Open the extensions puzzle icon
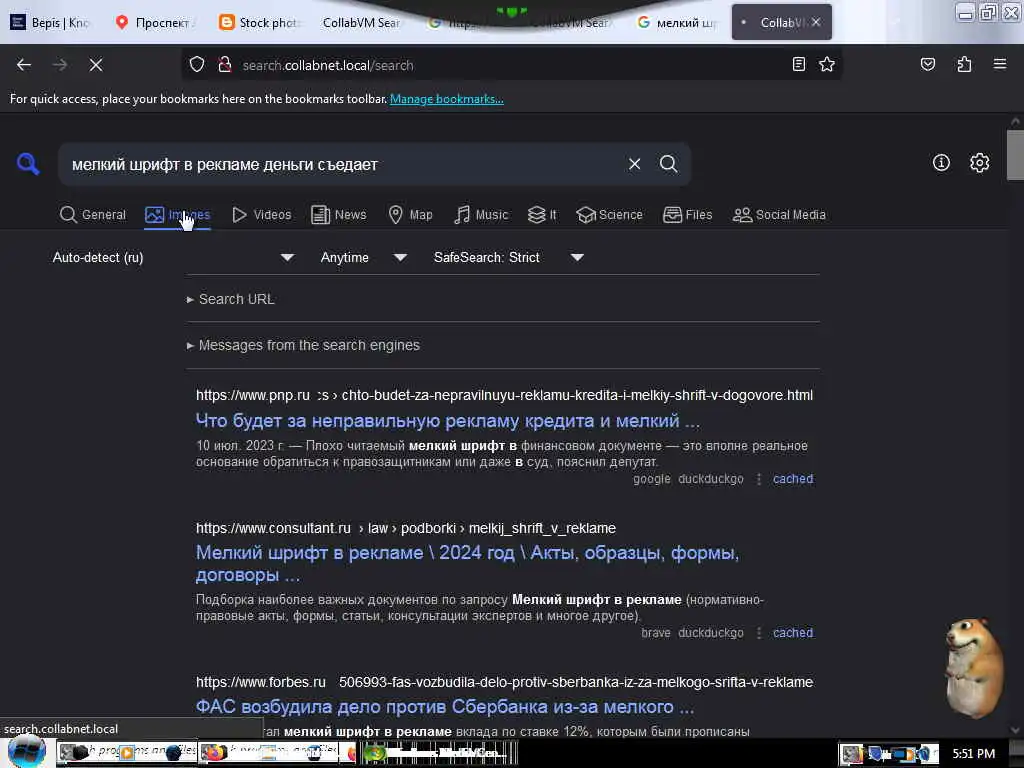Viewport: 1024px width, 768px height. pos(964,65)
